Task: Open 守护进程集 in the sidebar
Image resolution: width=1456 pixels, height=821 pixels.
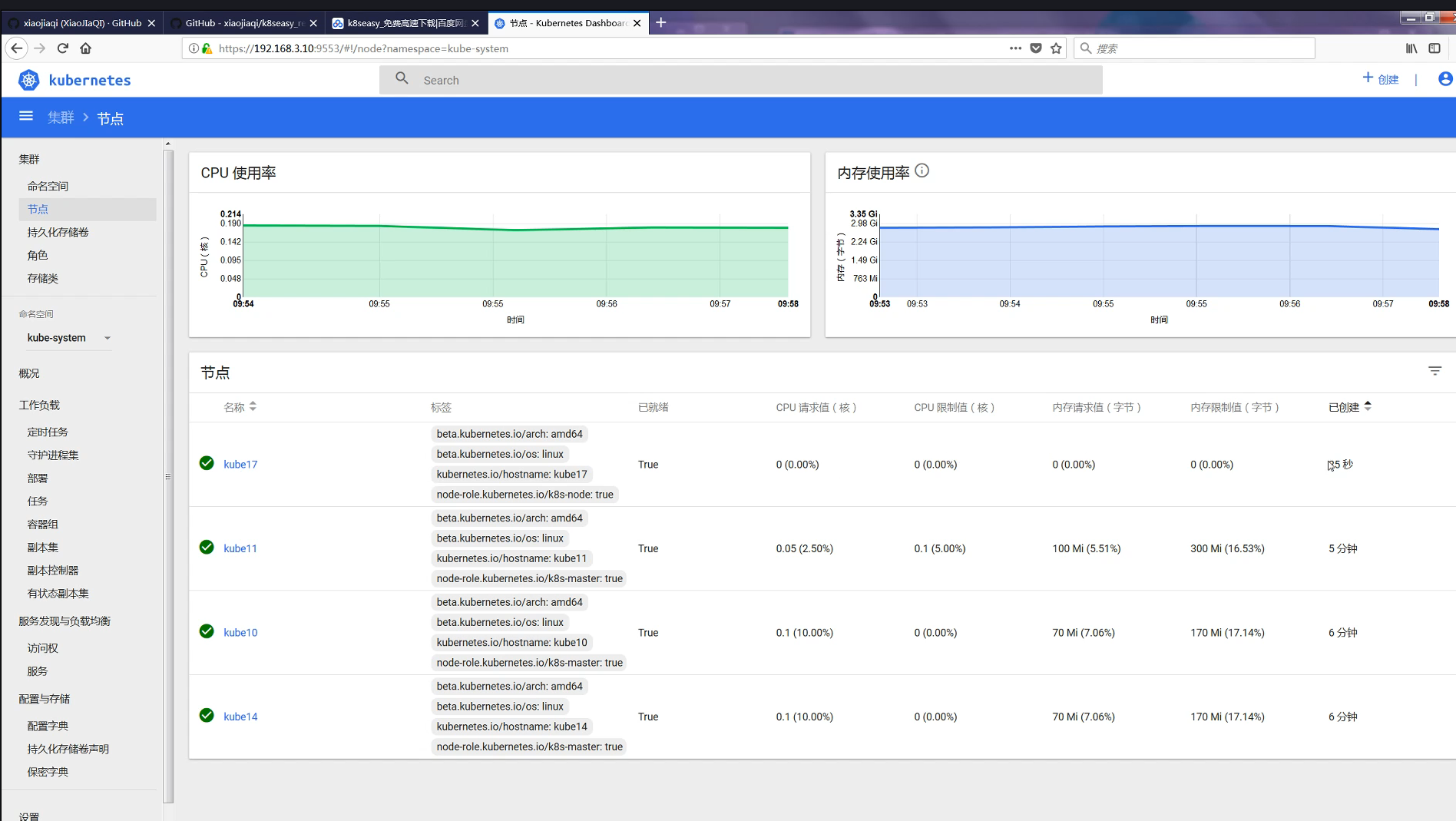Action: tap(53, 455)
